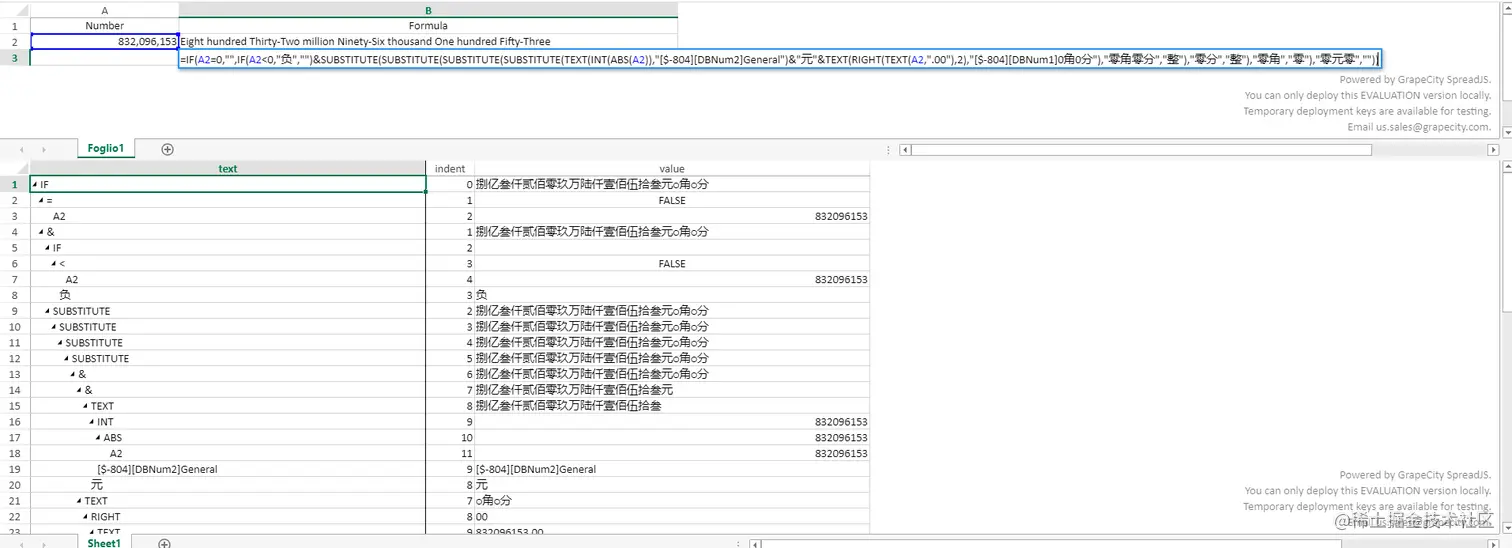The image size is (1512, 548).
Task: Select the 'SUBSTITUTE' text in row 11
Action: click(94, 343)
